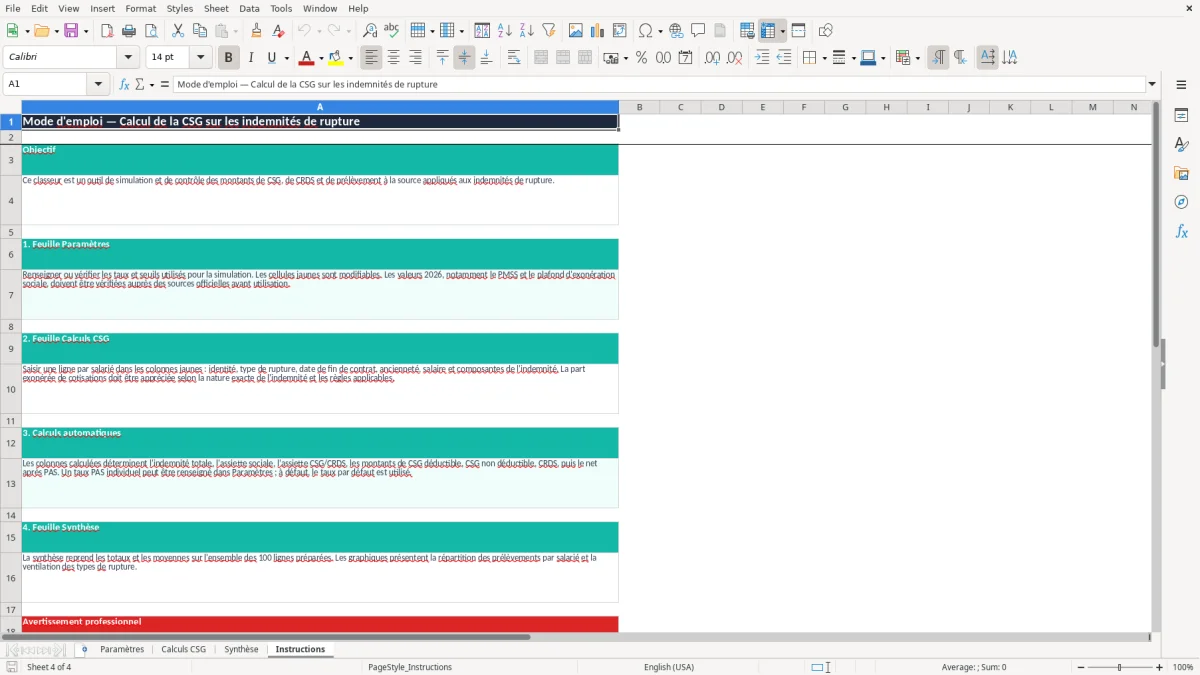
Task: Click English (USA) language status
Action: coord(669,667)
